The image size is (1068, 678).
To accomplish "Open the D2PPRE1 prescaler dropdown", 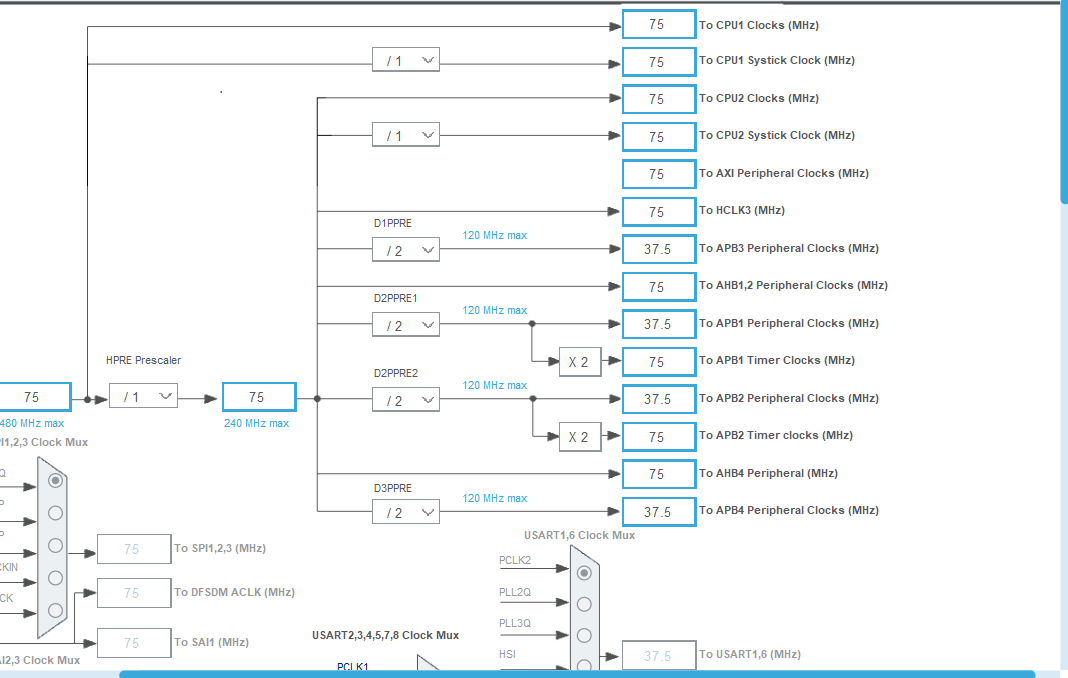I will tap(406, 324).
